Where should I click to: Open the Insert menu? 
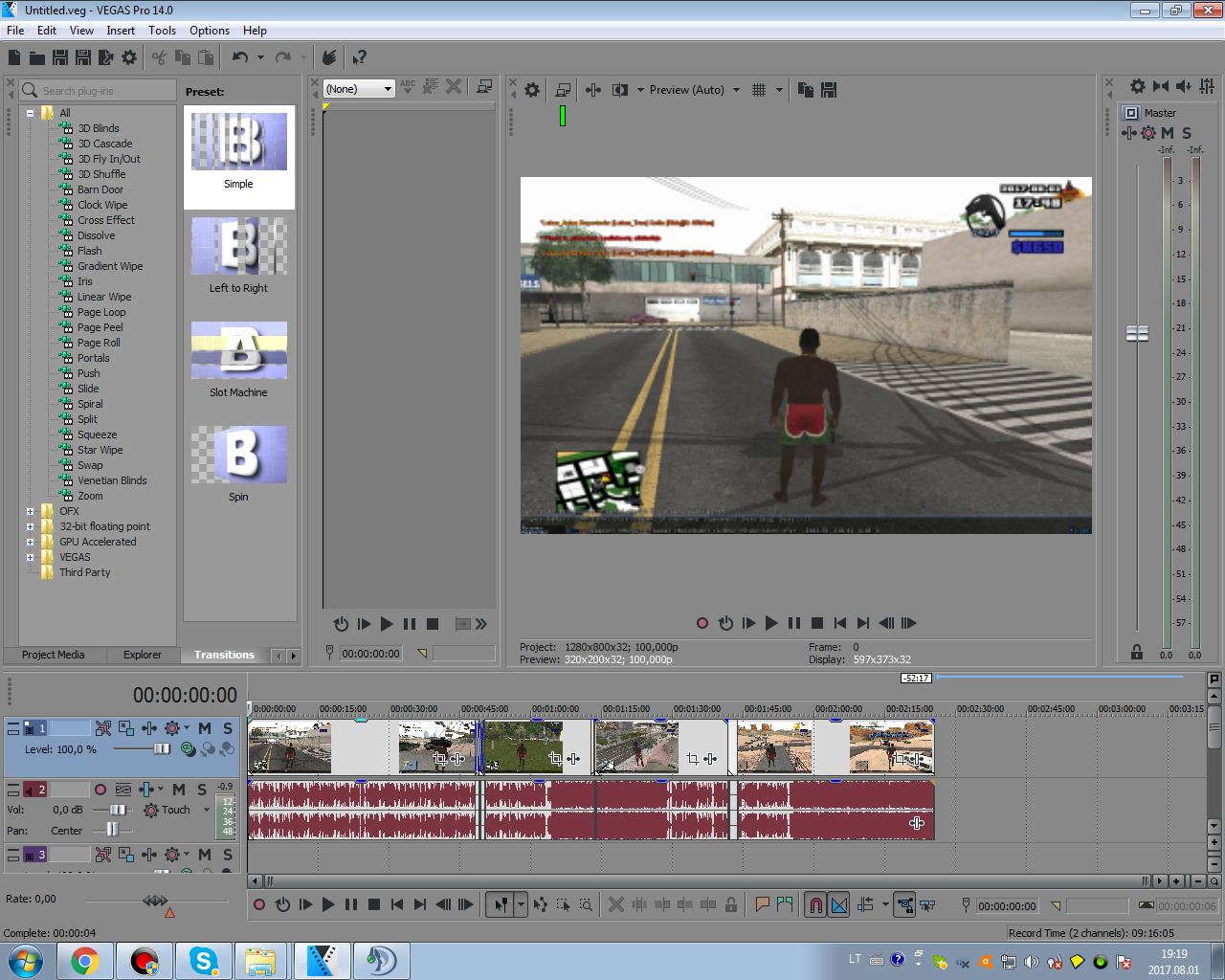click(x=121, y=31)
